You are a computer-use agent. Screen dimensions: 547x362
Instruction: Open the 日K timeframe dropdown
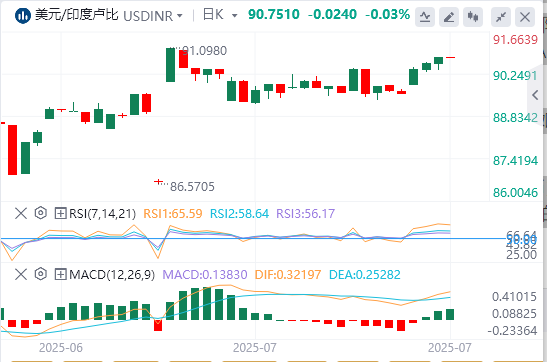point(220,15)
